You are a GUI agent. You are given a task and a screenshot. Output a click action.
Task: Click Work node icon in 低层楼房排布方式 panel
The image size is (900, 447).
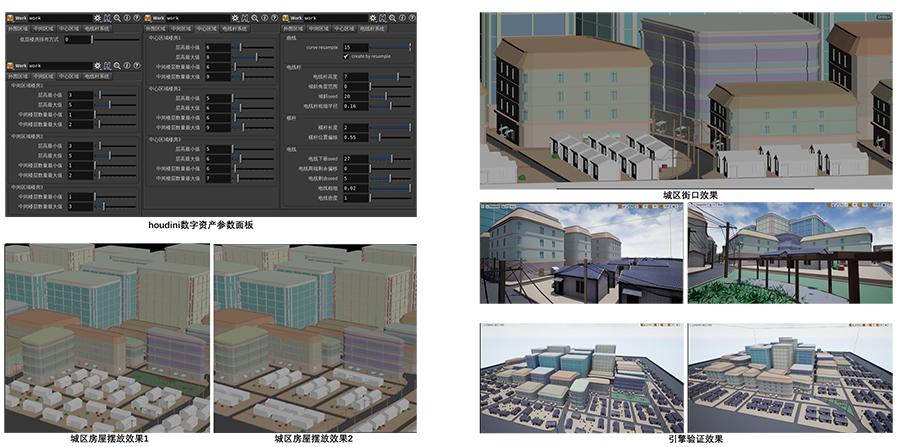coord(10,18)
